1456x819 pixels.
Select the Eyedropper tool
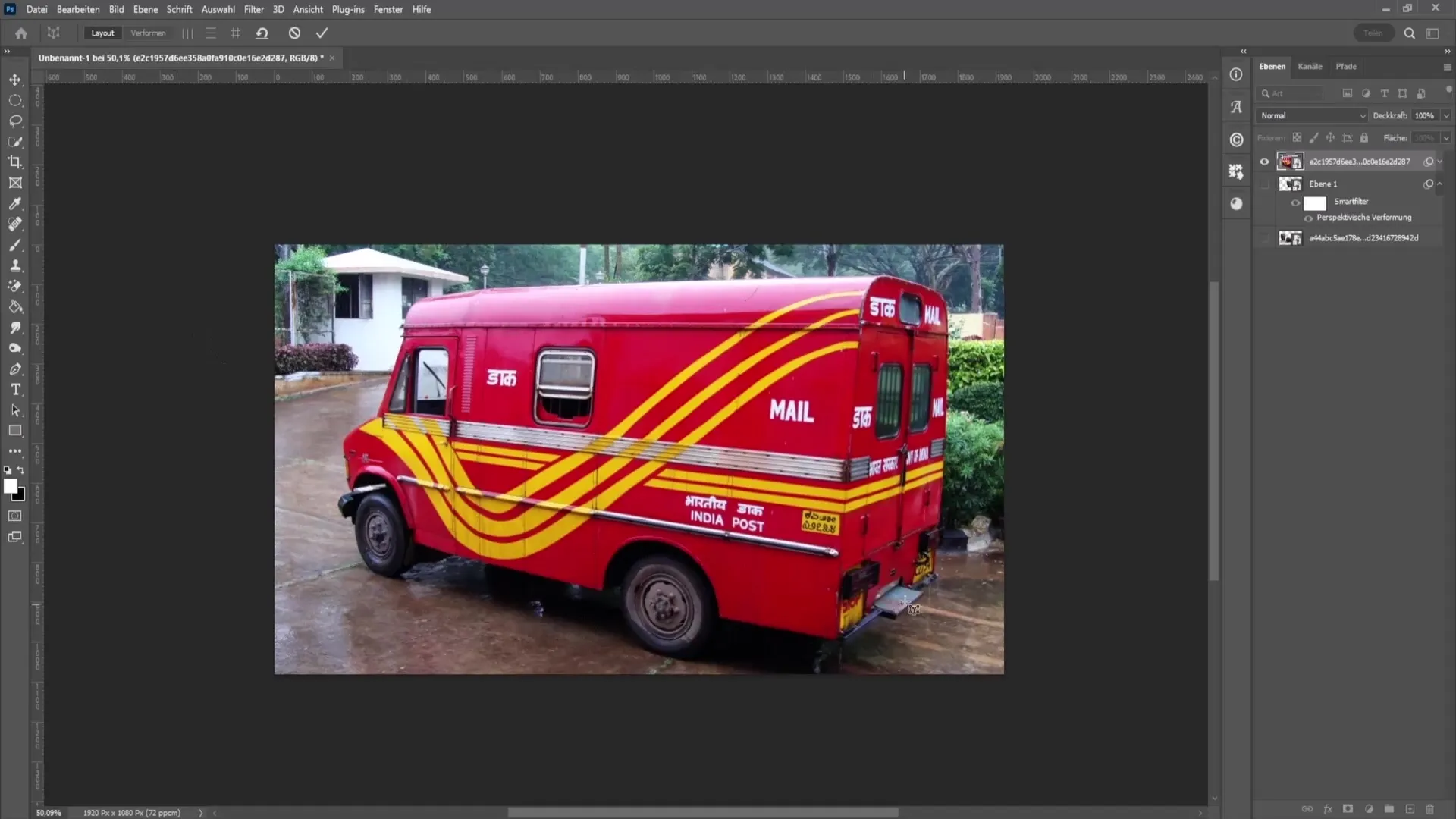pos(15,203)
